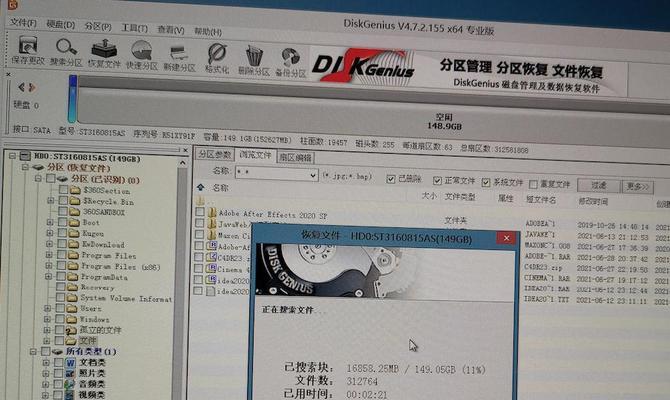Sort by the 短文件名 column header

click(x=541, y=200)
